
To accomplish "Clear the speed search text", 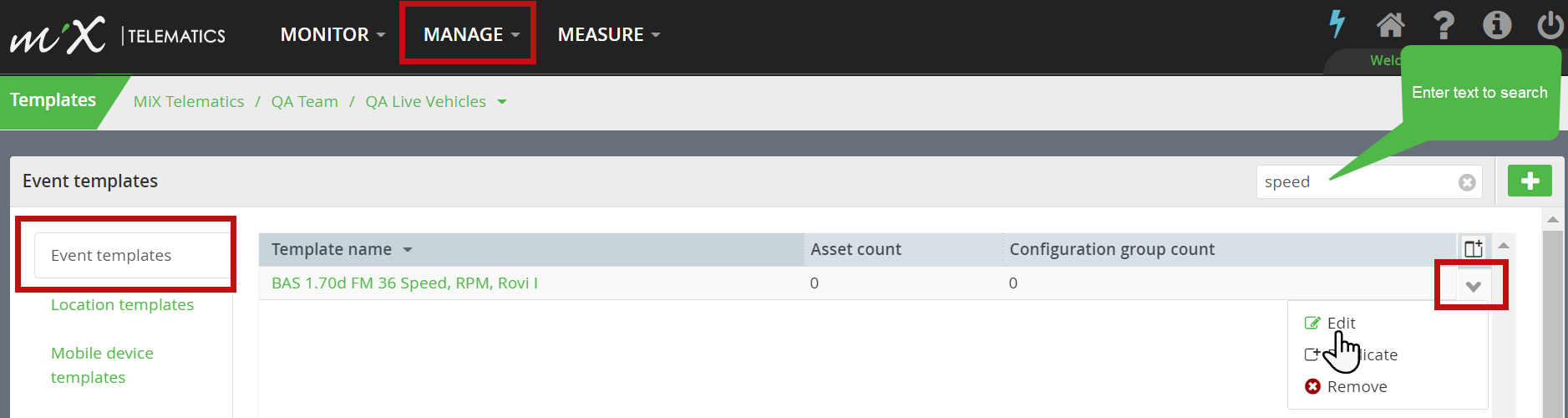I will (x=1467, y=182).
